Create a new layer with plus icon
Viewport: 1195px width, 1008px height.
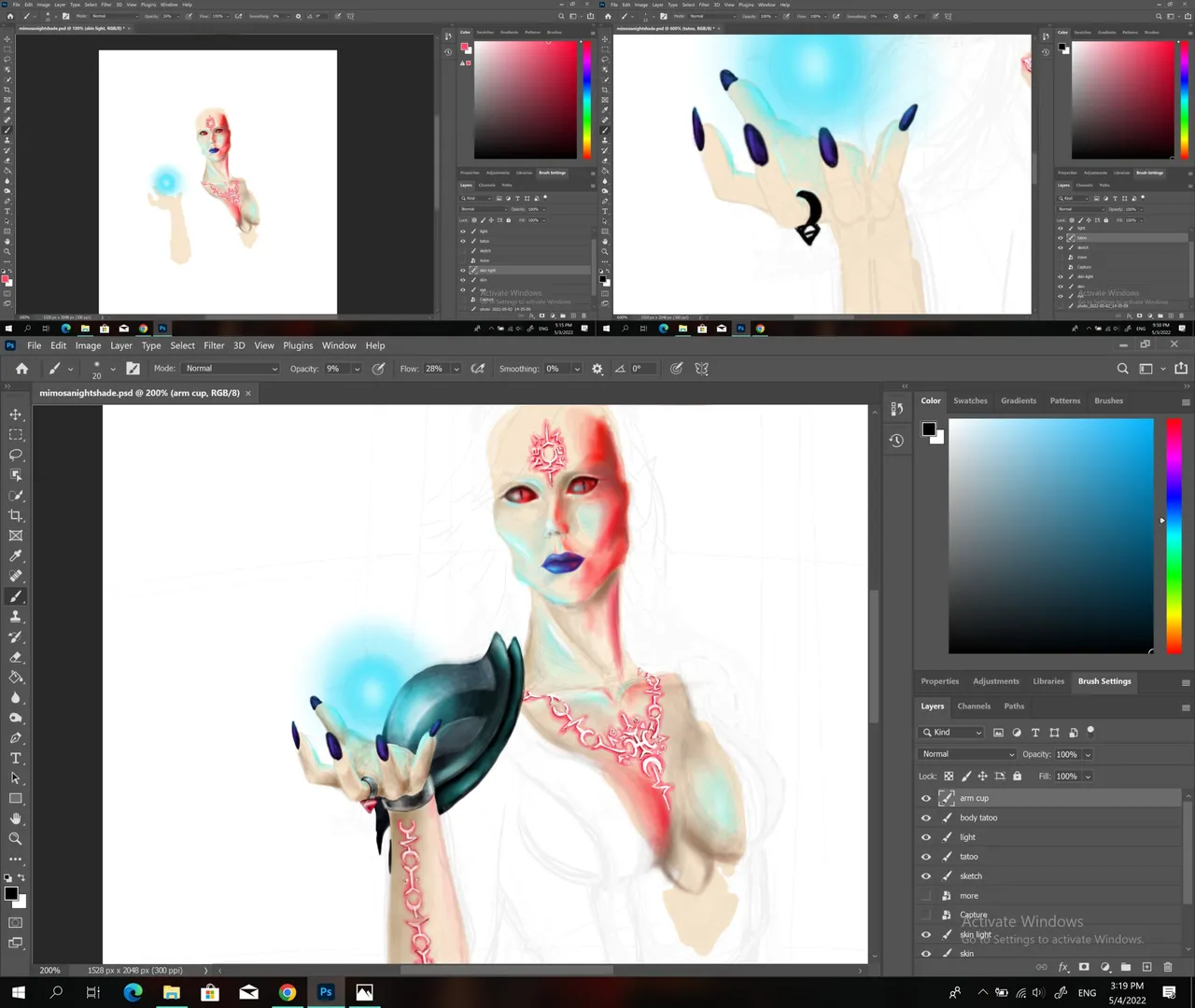[1146, 967]
